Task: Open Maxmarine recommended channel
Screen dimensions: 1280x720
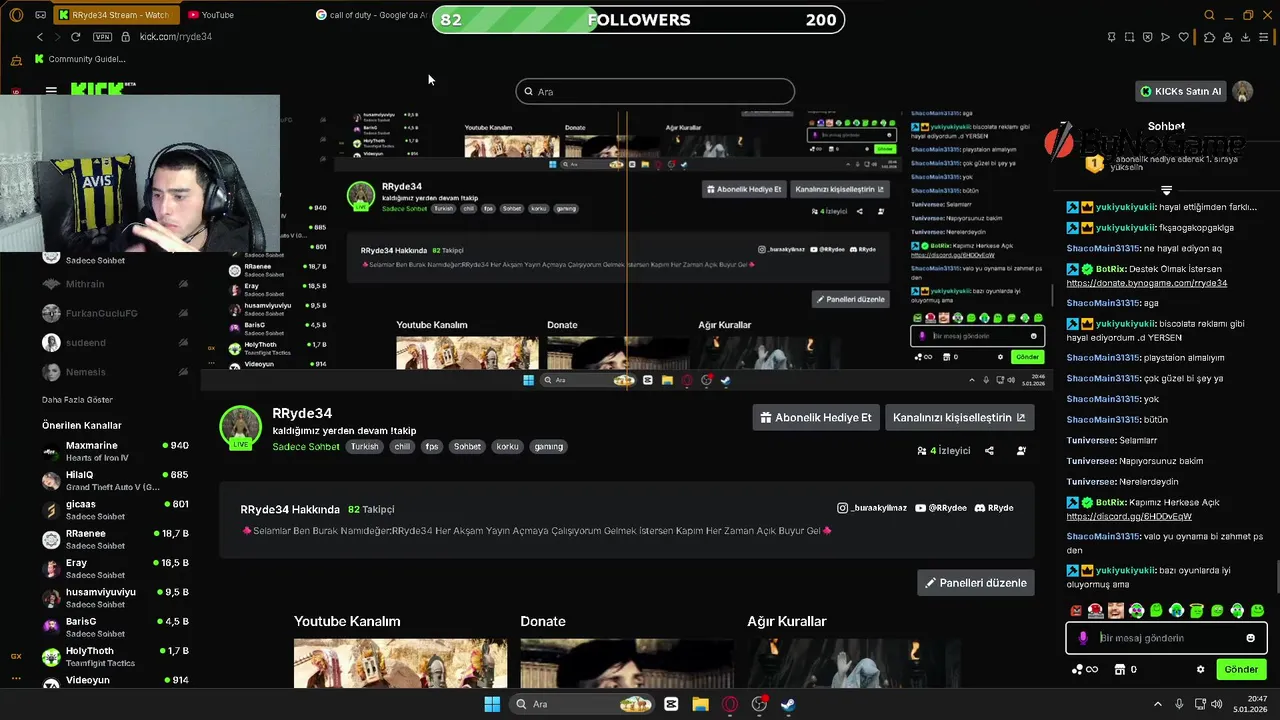Action: tap(115, 451)
